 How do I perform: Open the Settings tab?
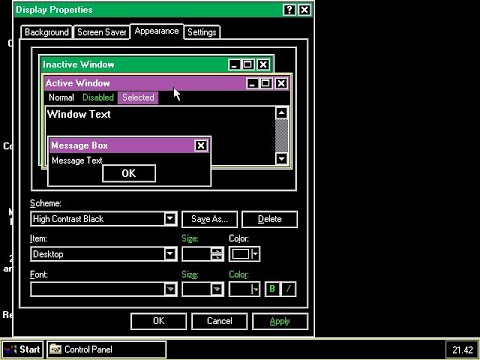(x=202, y=32)
